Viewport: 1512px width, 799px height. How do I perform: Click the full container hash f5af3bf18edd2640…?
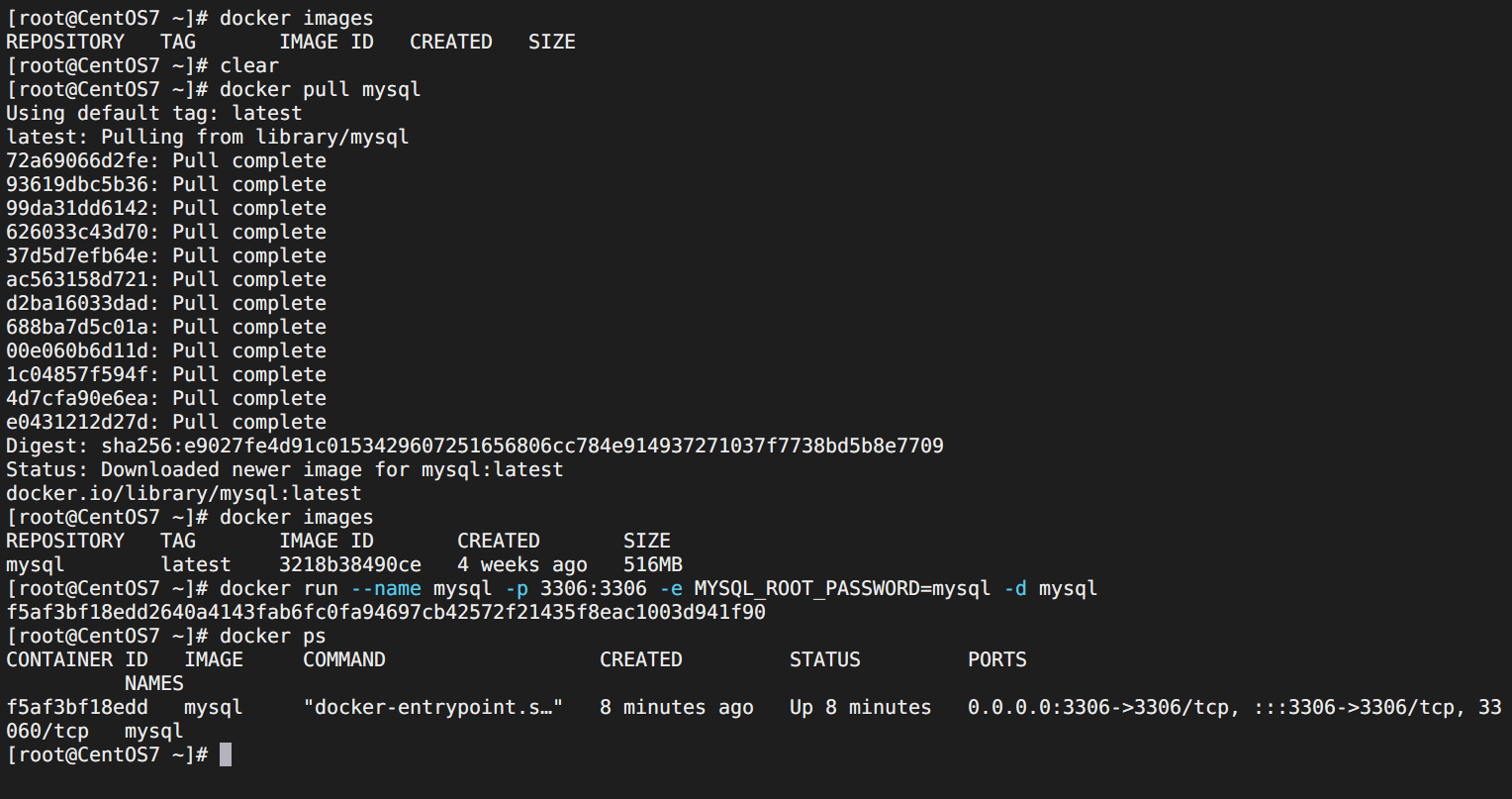click(386, 612)
